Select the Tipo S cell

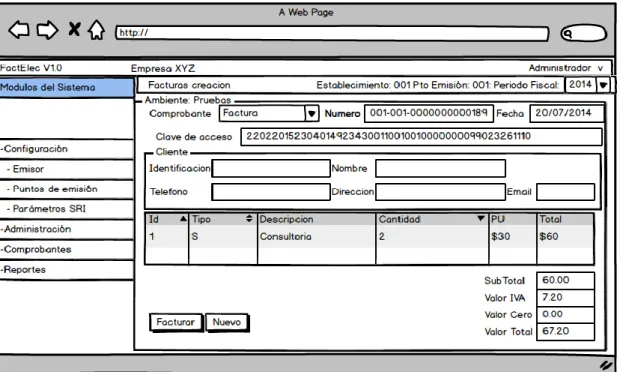[223, 237]
